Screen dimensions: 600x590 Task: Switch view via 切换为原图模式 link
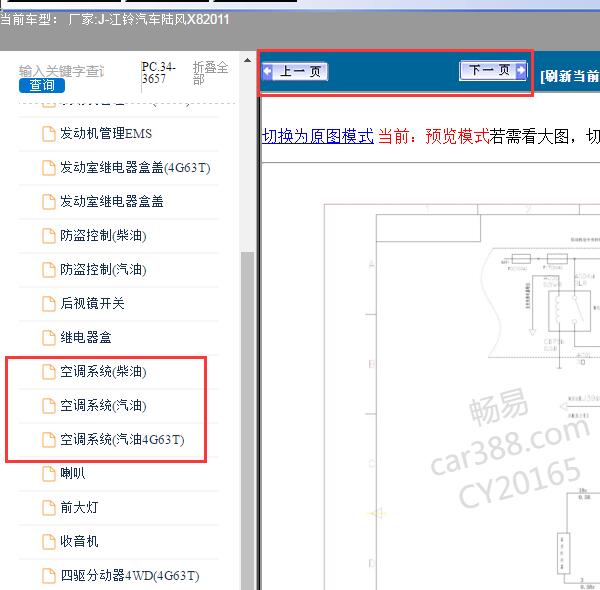tap(318, 136)
